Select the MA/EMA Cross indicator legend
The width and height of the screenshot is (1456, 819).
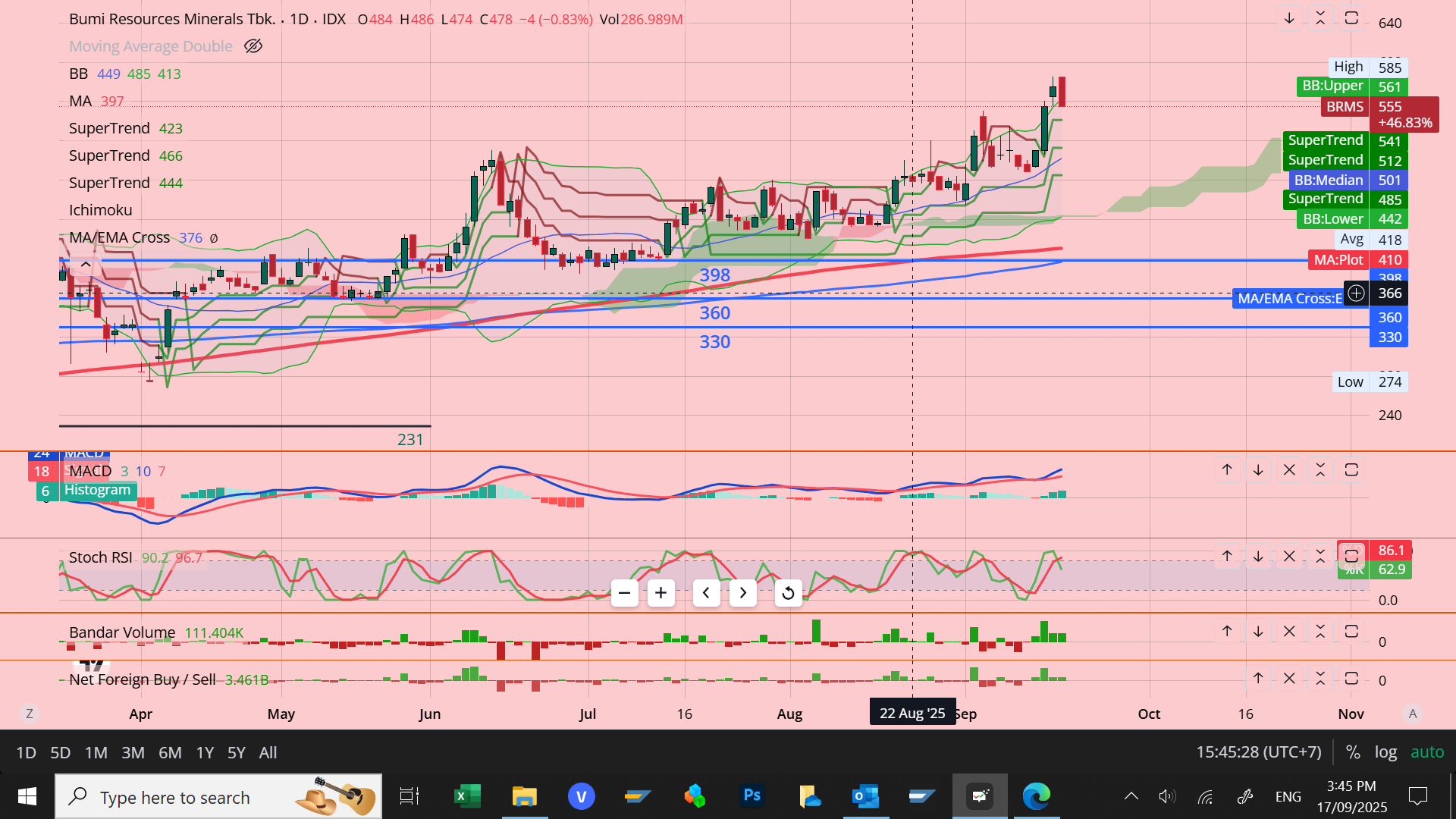[x=119, y=237]
